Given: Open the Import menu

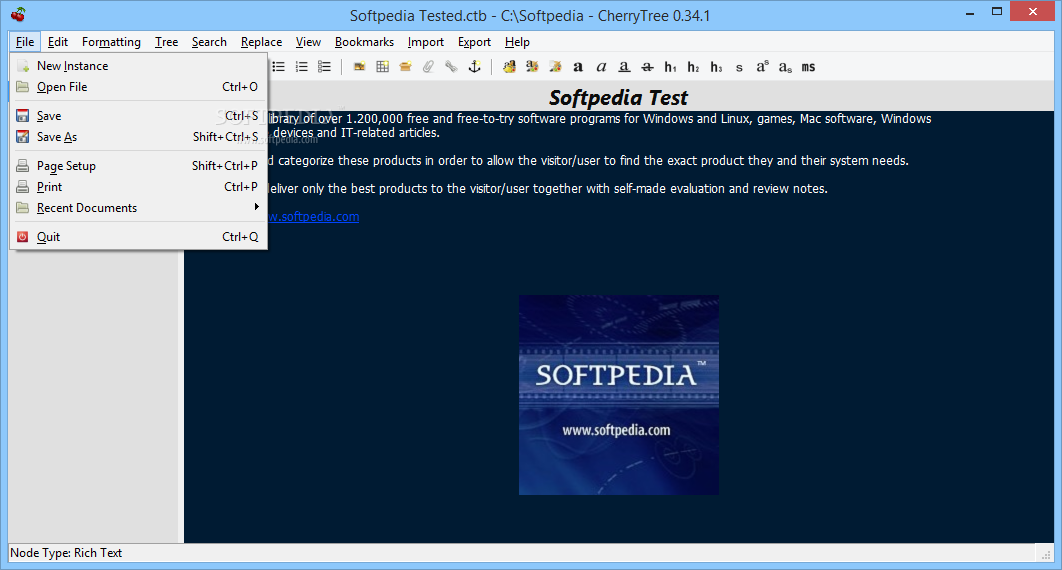Looking at the screenshot, I should pyautogui.click(x=425, y=42).
